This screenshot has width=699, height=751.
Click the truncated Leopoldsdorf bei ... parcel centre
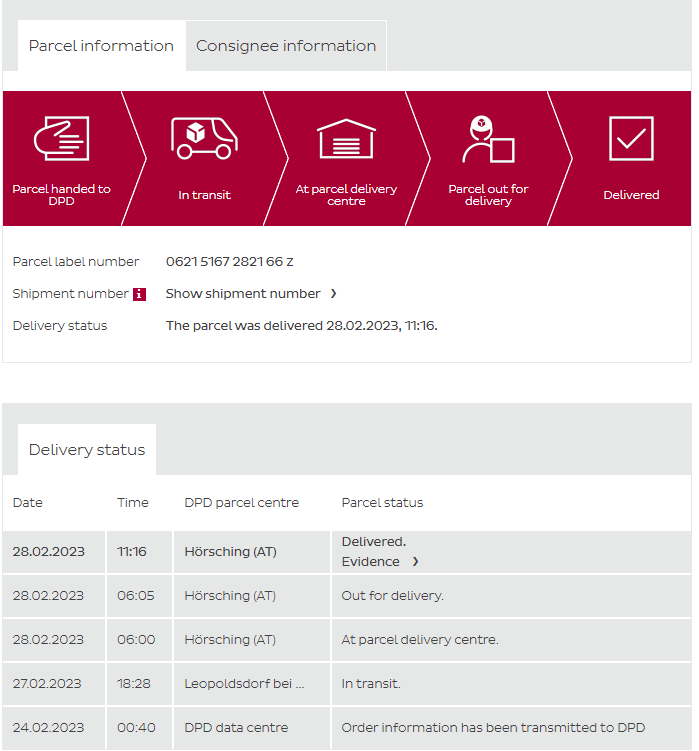(x=244, y=684)
